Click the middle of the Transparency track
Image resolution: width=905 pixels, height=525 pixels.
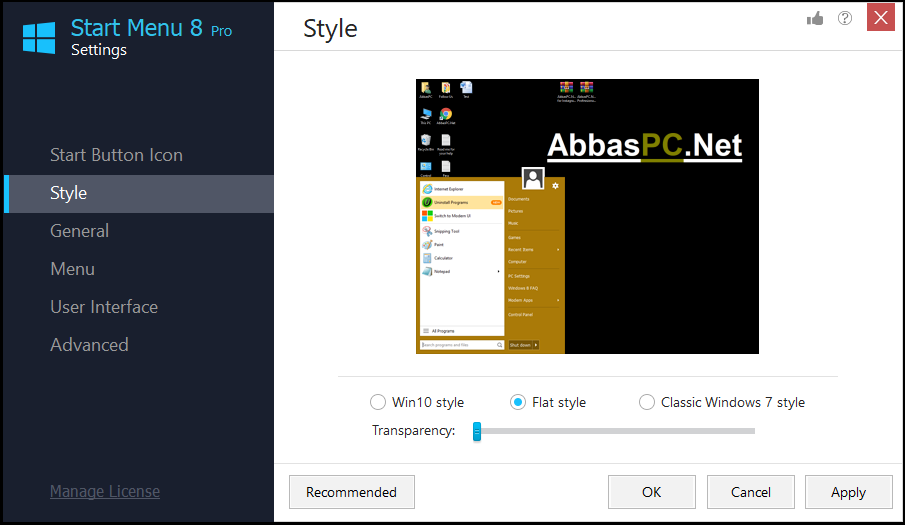(x=614, y=431)
